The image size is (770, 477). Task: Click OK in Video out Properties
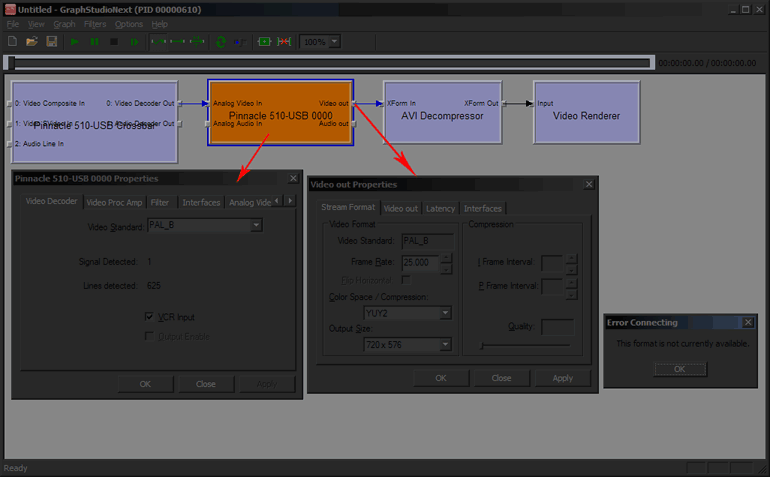coord(441,378)
